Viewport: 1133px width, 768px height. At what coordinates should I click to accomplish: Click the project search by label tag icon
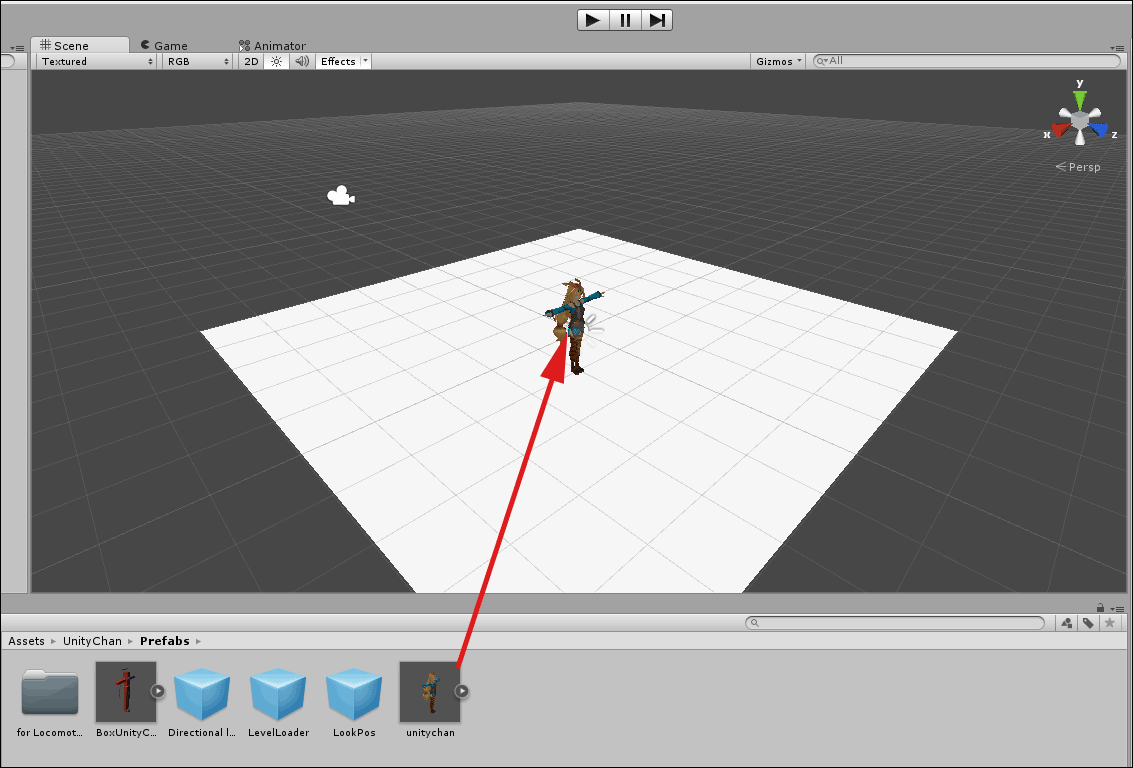click(x=1087, y=623)
